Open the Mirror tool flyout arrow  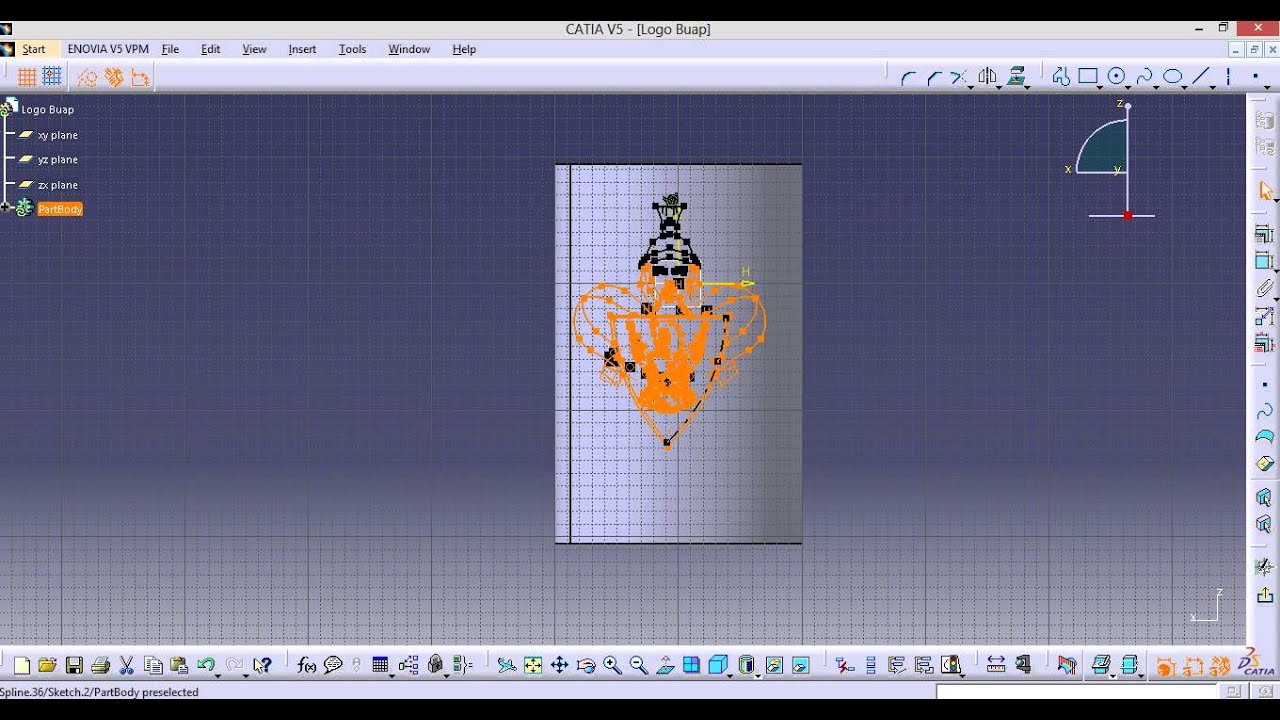(x=999, y=87)
